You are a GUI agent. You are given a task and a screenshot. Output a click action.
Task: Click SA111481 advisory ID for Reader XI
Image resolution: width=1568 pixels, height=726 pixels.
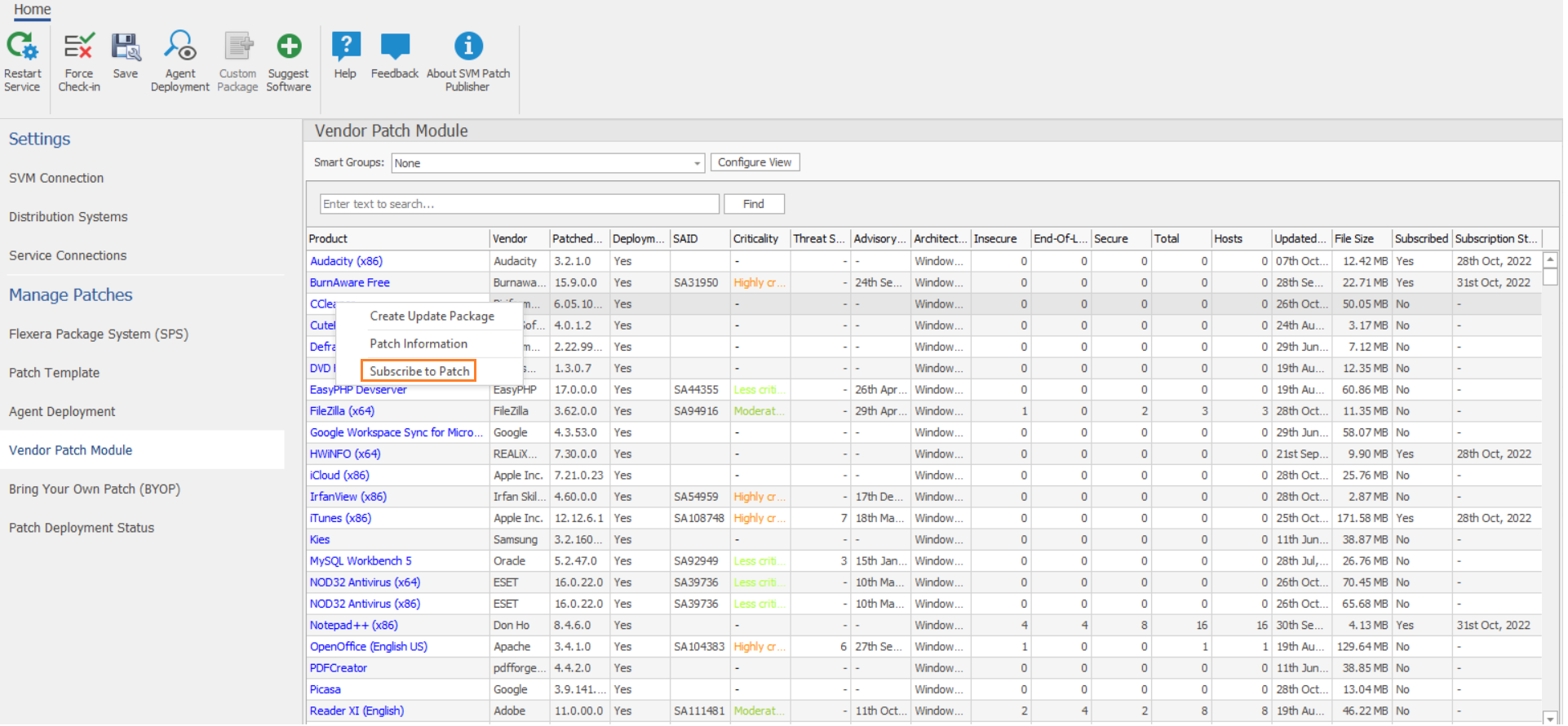699,711
